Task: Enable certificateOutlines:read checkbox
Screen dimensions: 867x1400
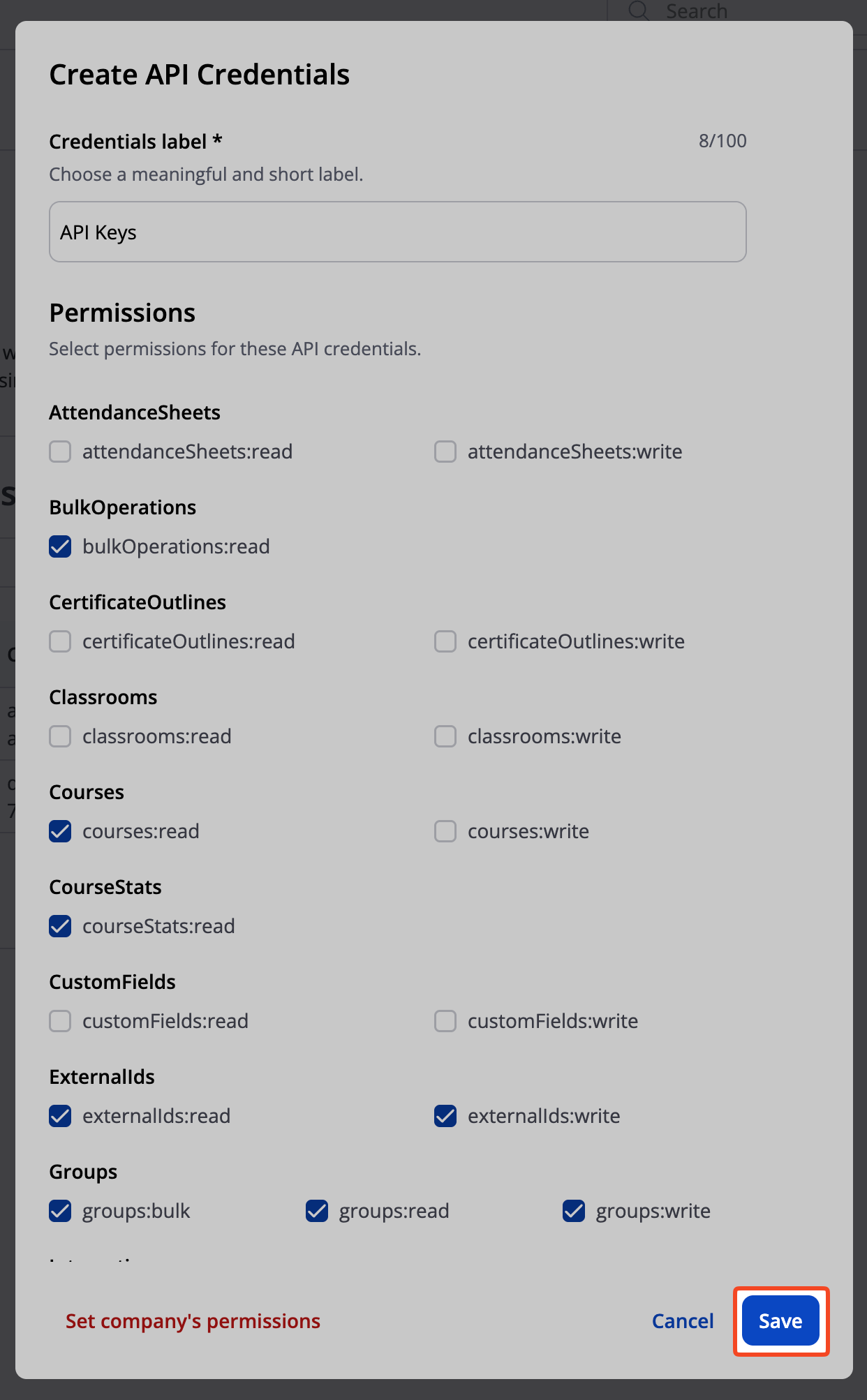Action: point(60,641)
